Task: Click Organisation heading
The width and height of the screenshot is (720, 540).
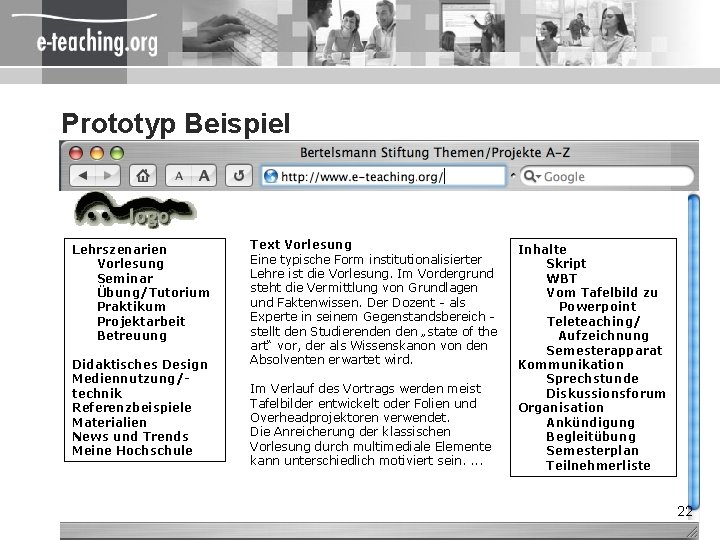Action: click(x=561, y=408)
